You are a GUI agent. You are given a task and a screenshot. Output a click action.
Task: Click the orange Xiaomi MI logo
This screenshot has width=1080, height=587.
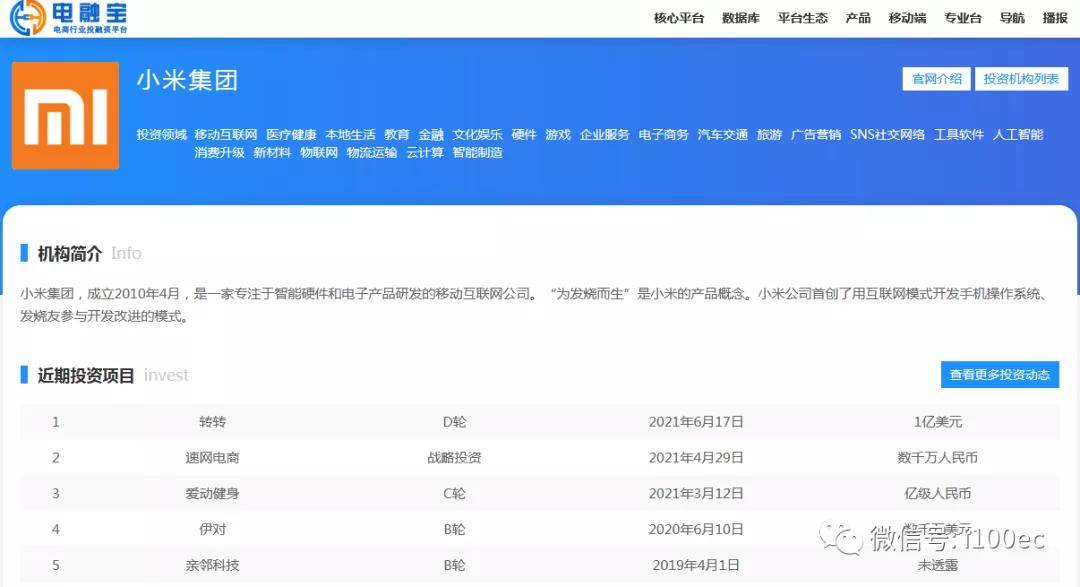coord(65,116)
